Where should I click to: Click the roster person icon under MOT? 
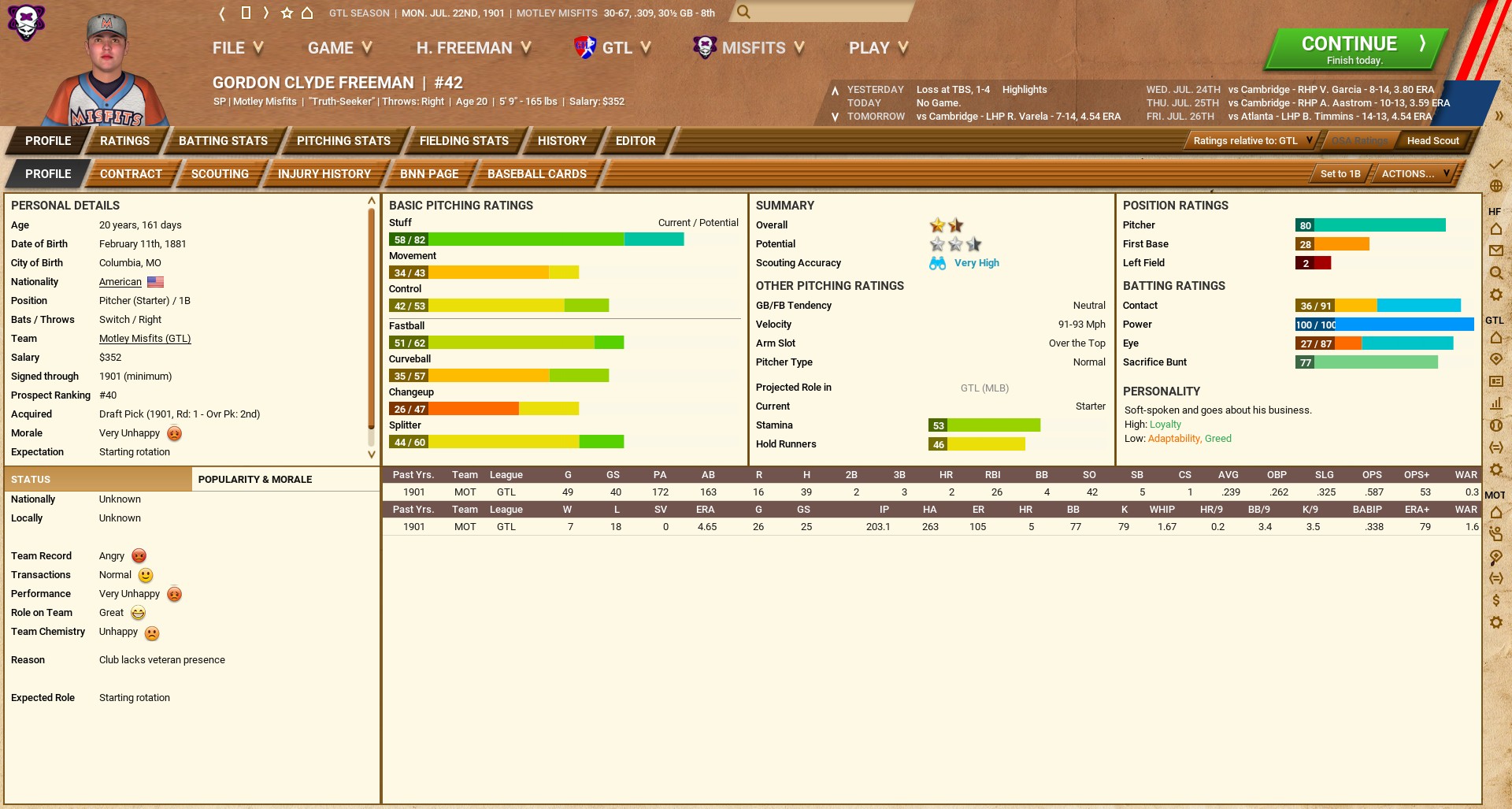(x=1496, y=534)
